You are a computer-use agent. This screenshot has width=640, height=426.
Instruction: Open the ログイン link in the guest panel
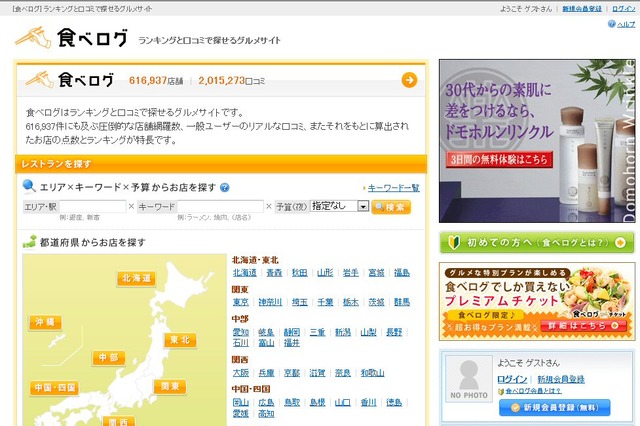[512, 379]
